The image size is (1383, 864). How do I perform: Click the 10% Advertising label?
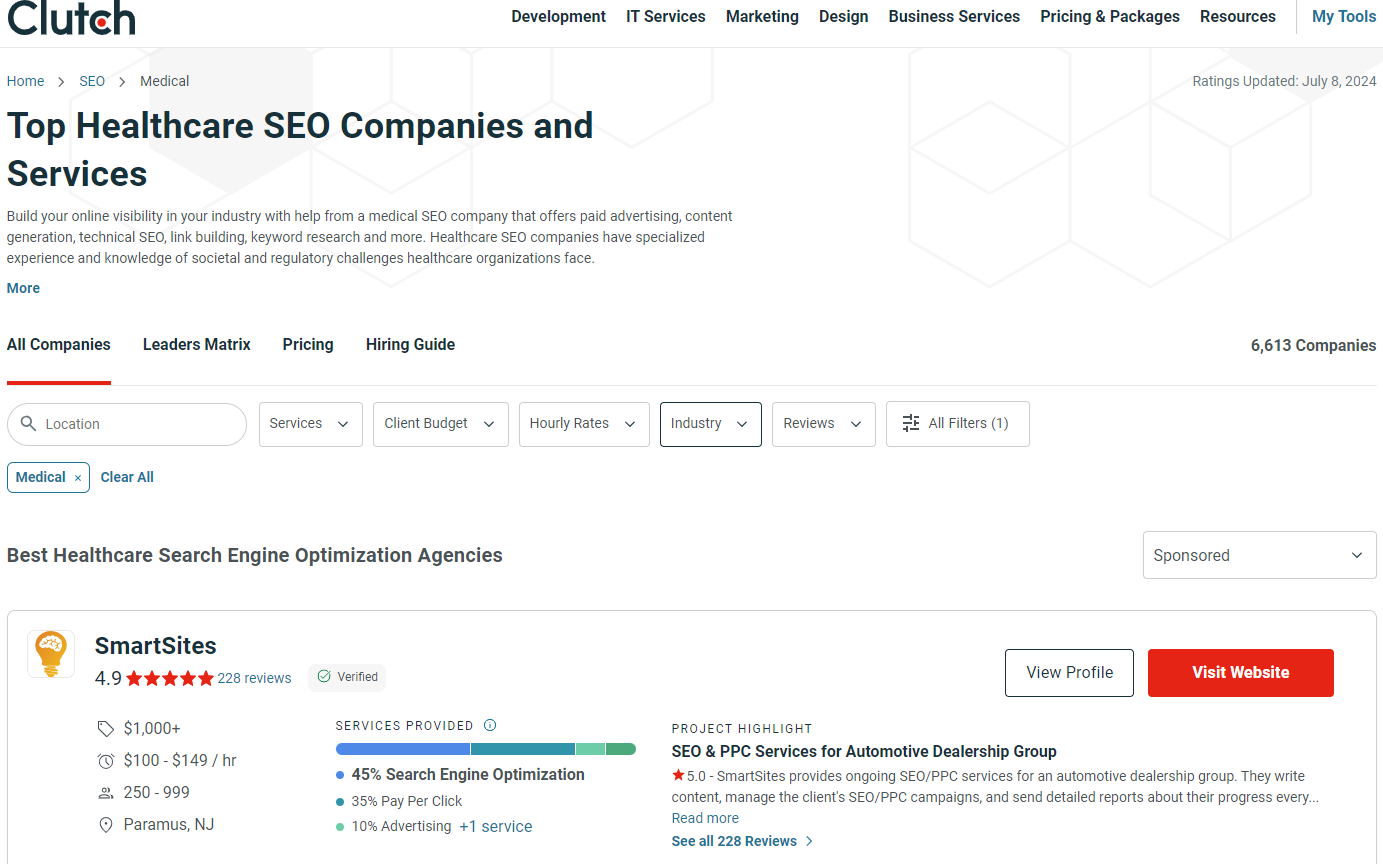[401, 827]
